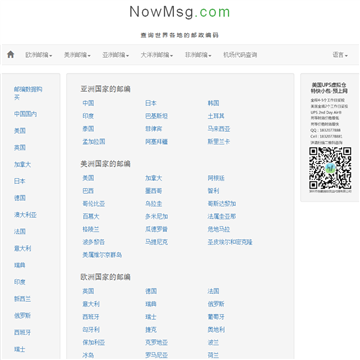Open 格陵兰 postal codes link
This screenshot has width=360, height=360.
91,229
